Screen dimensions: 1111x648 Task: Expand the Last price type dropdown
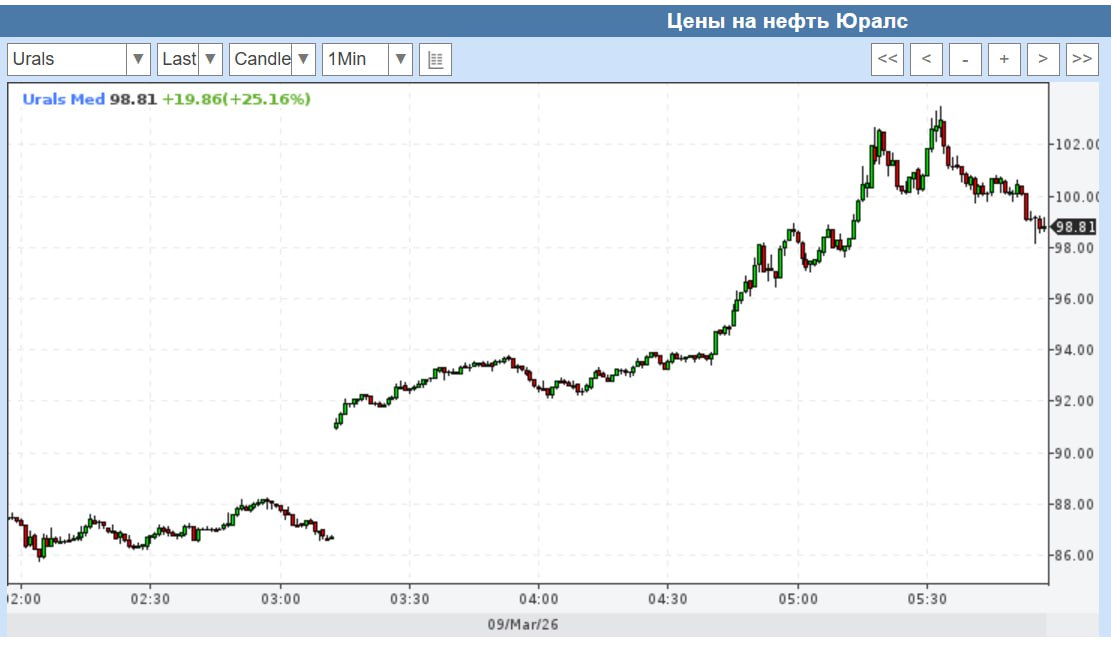tap(211, 59)
